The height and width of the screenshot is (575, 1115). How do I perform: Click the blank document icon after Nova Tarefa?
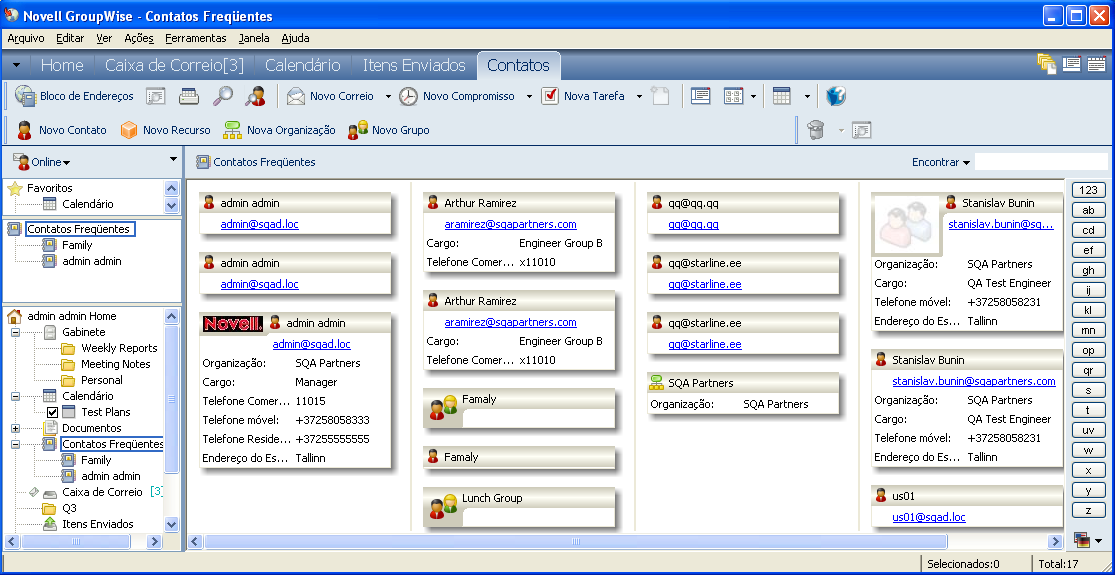click(x=661, y=96)
